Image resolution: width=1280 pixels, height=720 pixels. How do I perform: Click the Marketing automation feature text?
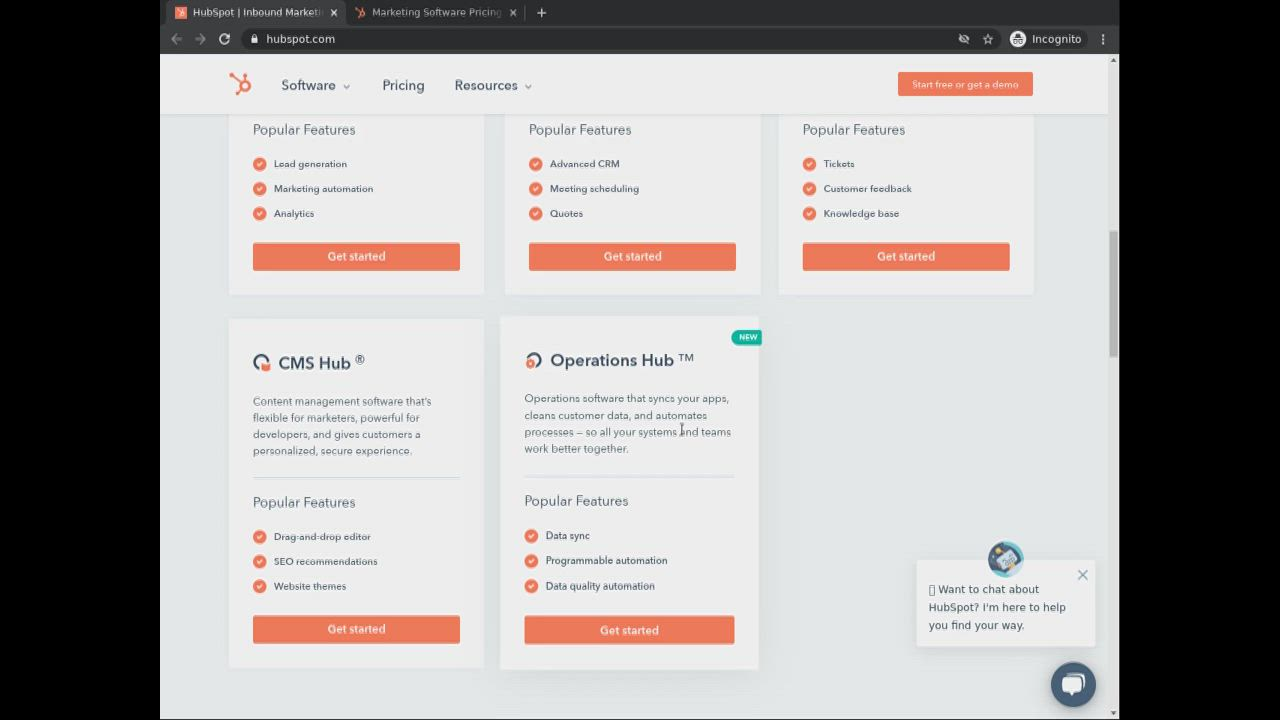(323, 188)
